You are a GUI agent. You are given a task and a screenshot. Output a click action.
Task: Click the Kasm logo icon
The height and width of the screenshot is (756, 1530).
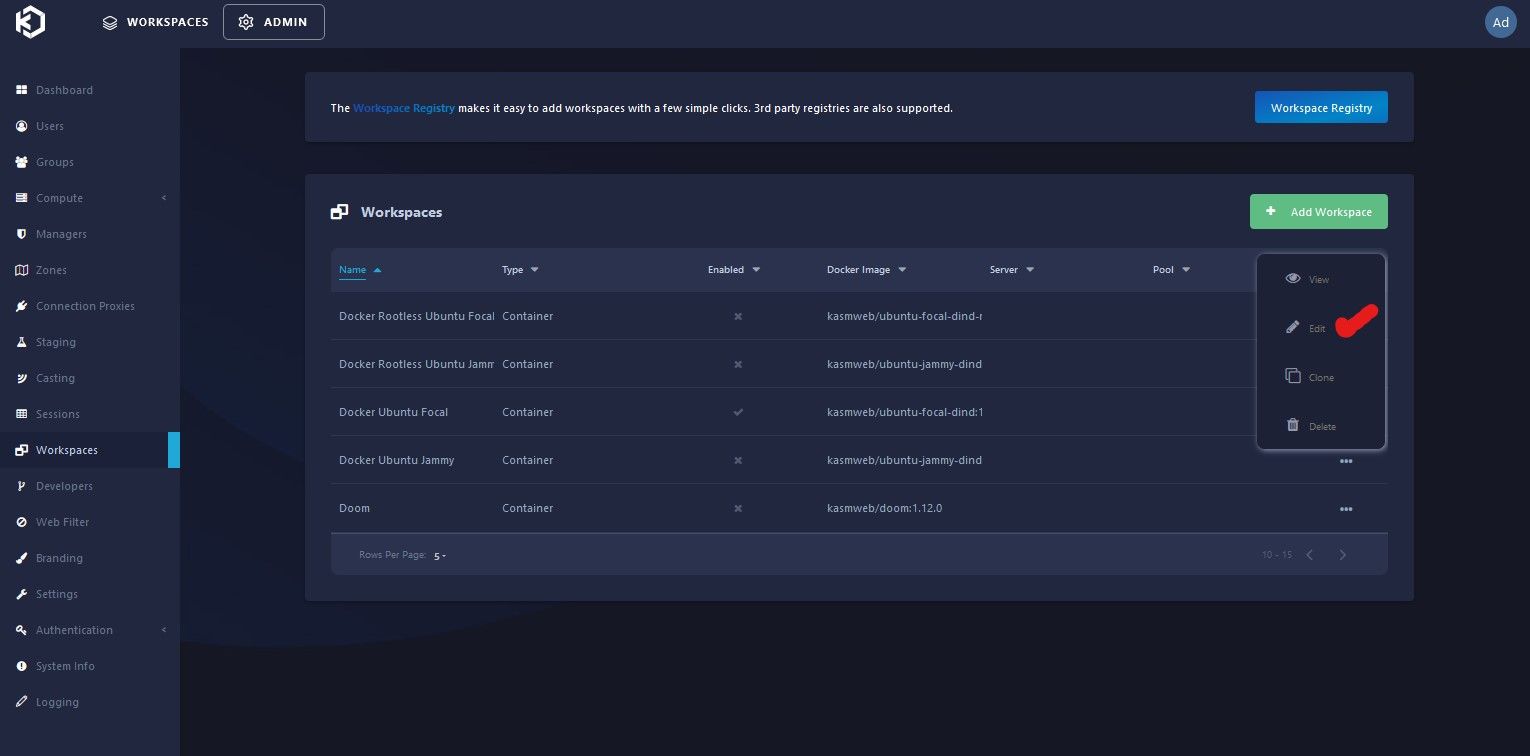coord(30,22)
